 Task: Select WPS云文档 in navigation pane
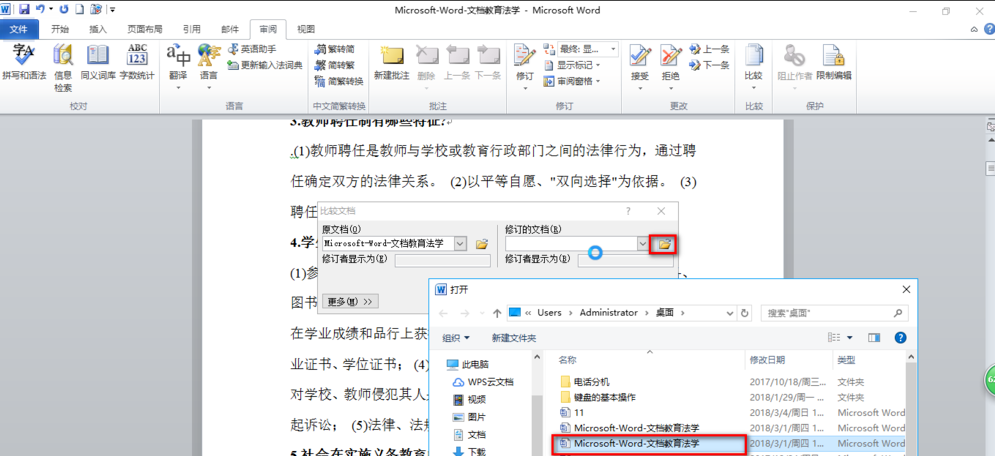coord(483,382)
